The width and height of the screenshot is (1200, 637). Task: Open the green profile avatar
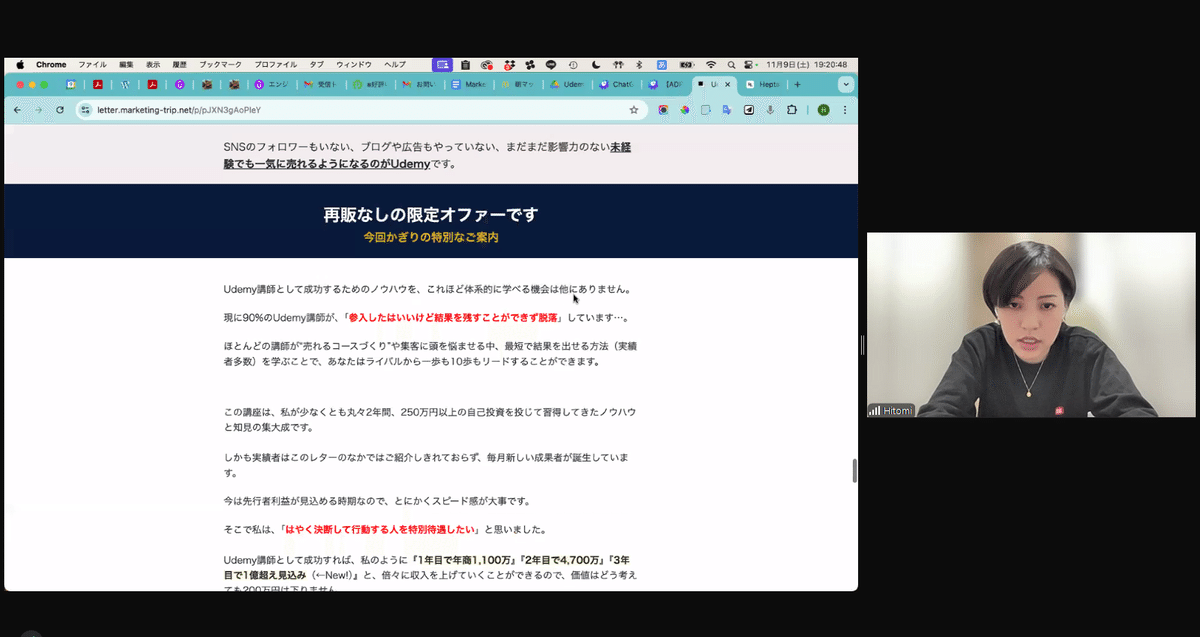[x=823, y=110]
